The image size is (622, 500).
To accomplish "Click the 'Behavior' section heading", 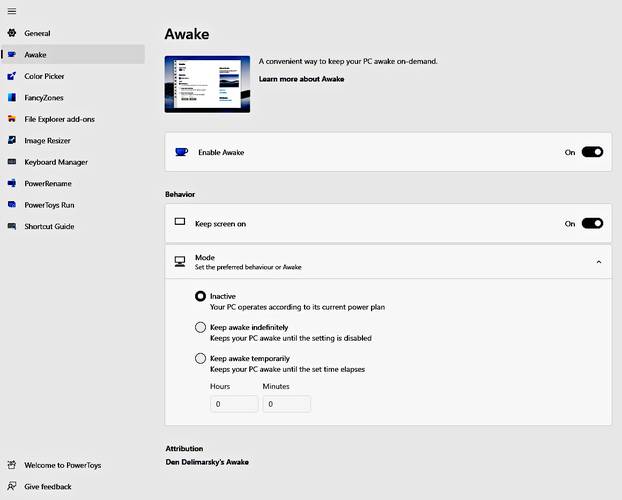I will click(x=180, y=194).
